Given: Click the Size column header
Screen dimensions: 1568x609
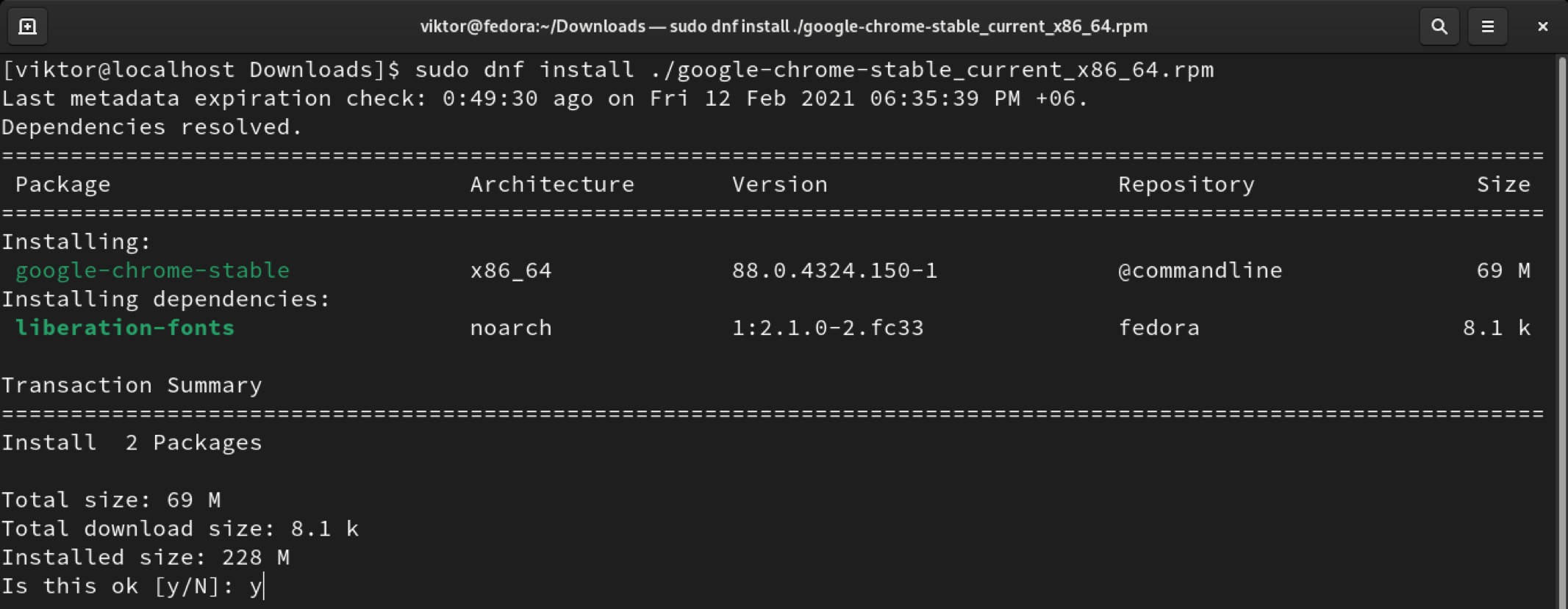Looking at the screenshot, I should (1503, 184).
